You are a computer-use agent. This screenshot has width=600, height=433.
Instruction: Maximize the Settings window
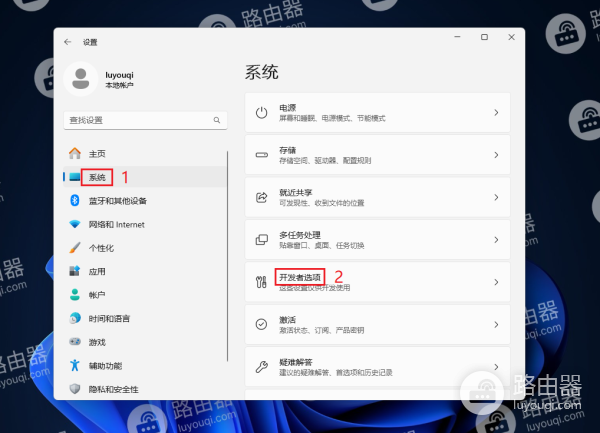(484, 37)
